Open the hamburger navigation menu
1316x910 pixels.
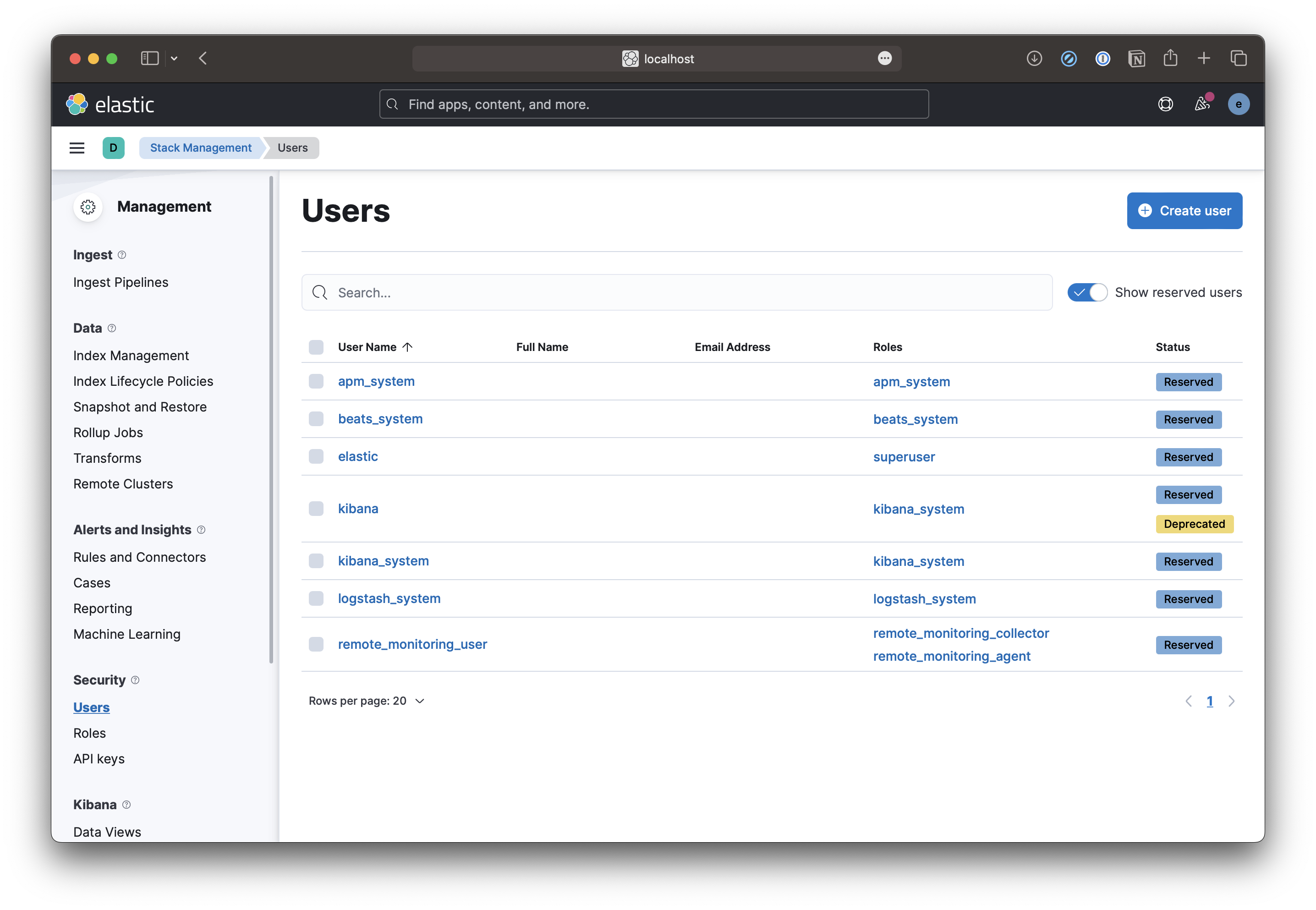77,148
